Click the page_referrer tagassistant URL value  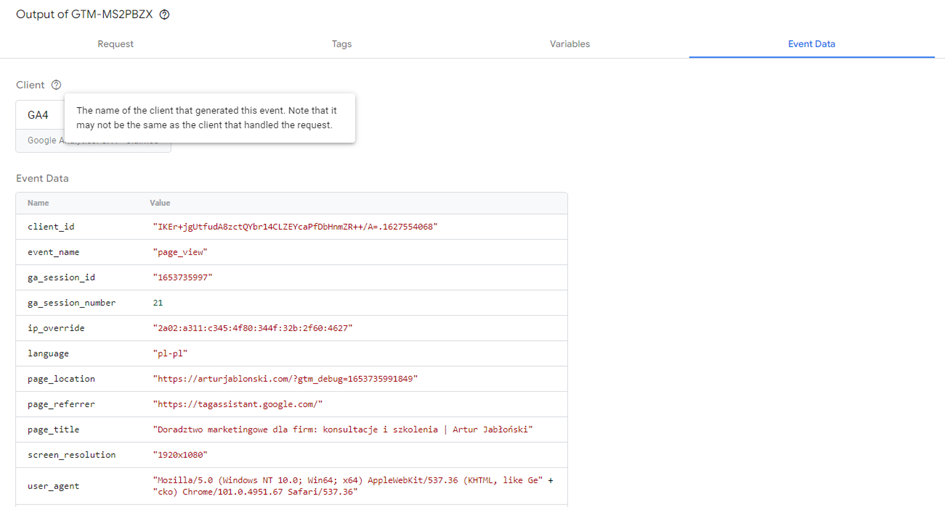(x=237, y=404)
